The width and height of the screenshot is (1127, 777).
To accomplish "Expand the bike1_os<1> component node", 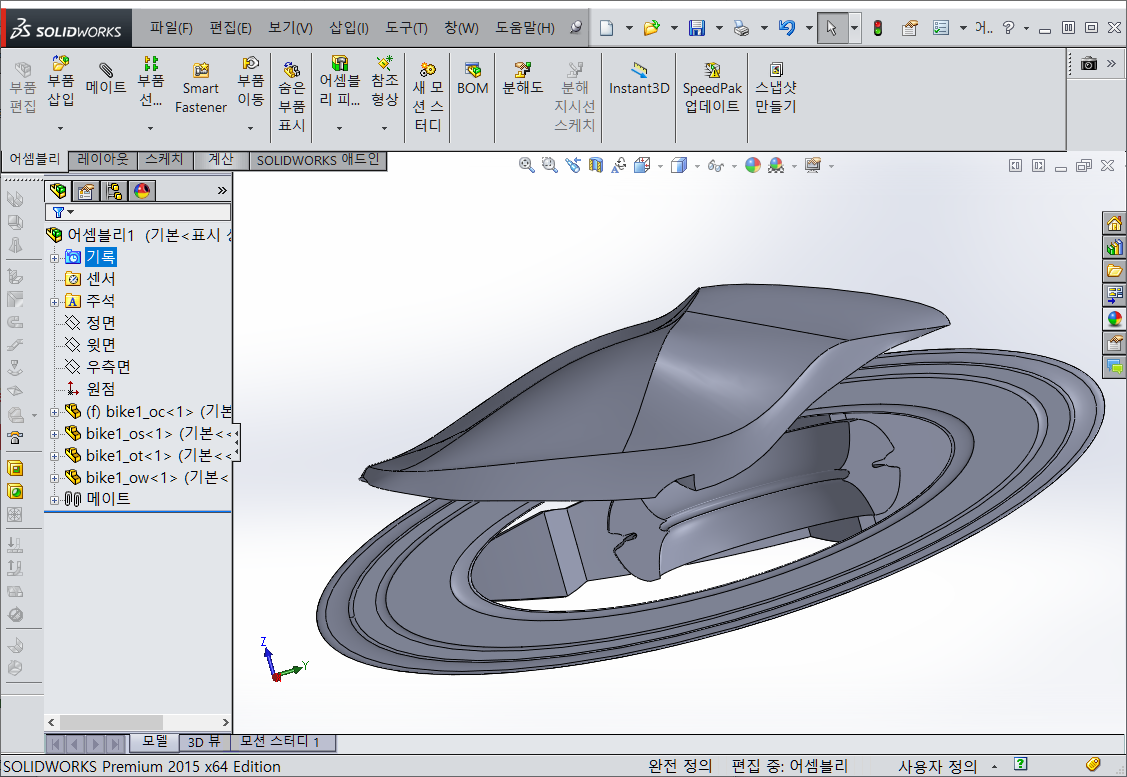I will [54, 435].
